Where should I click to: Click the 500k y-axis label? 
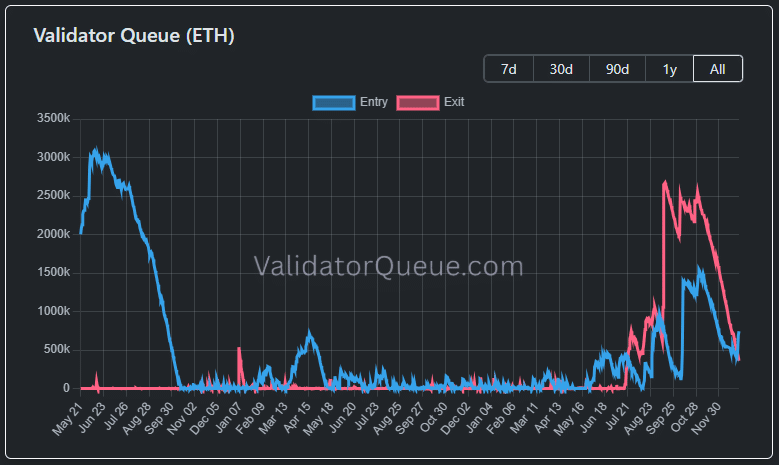tap(57, 349)
